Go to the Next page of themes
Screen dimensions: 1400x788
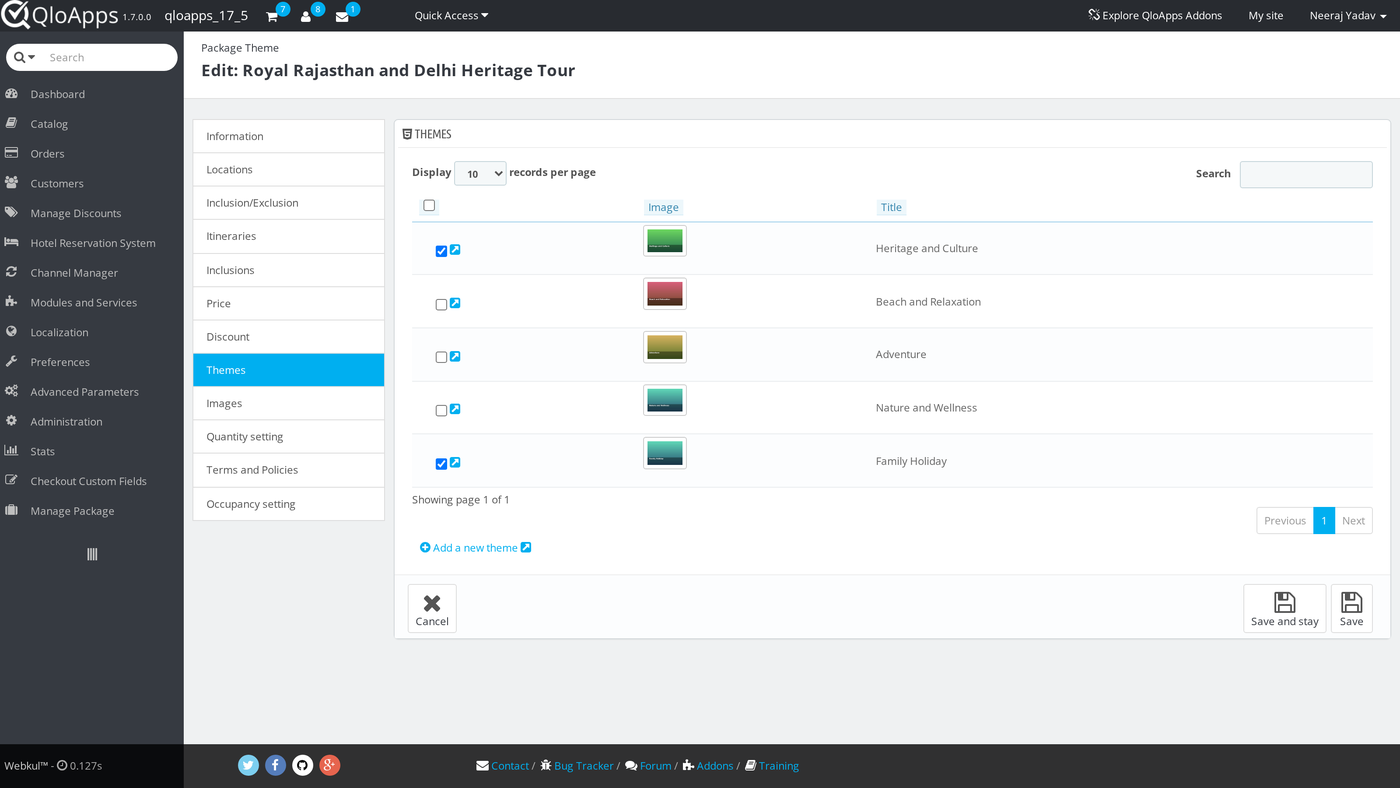coord(1353,520)
